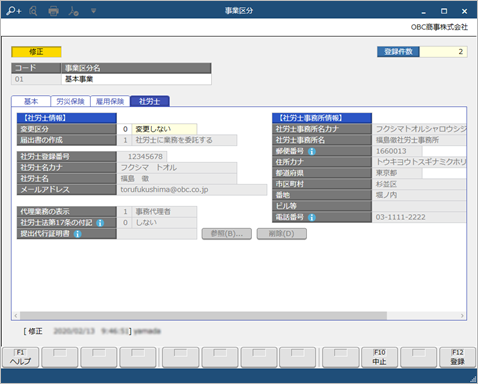Viewport: 478px width, 384px height.
Task: Click the 事業区分名 field 基本事業
Action: pos(136,79)
